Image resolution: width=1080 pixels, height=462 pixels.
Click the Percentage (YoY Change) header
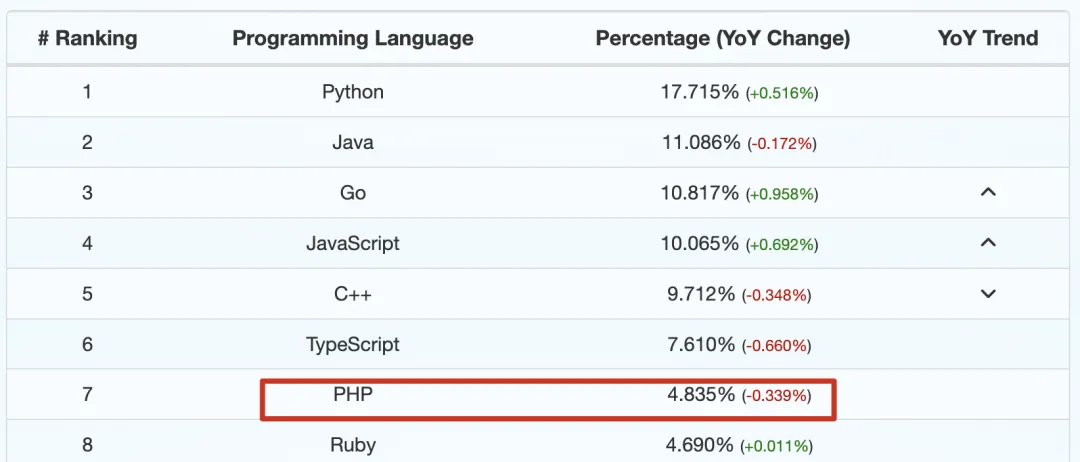(x=723, y=39)
